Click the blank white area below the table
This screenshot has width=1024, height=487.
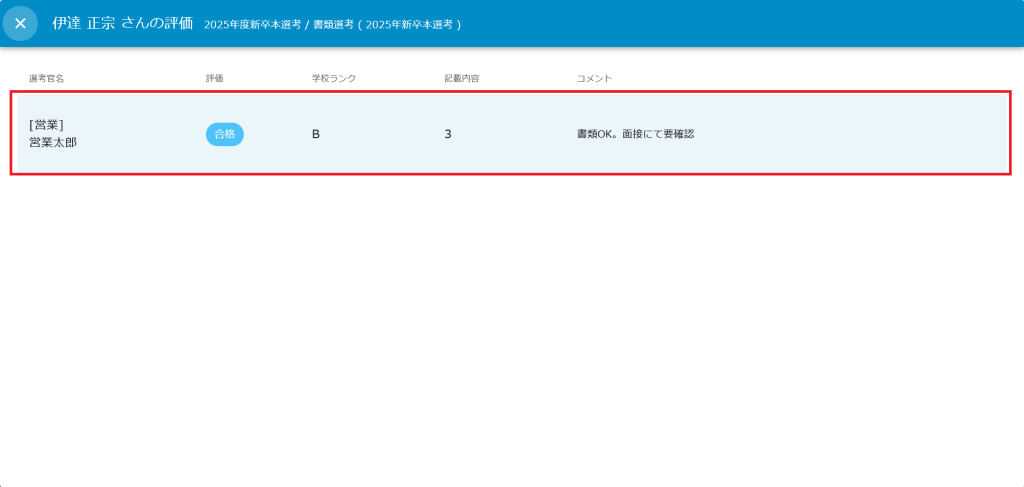click(512, 330)
